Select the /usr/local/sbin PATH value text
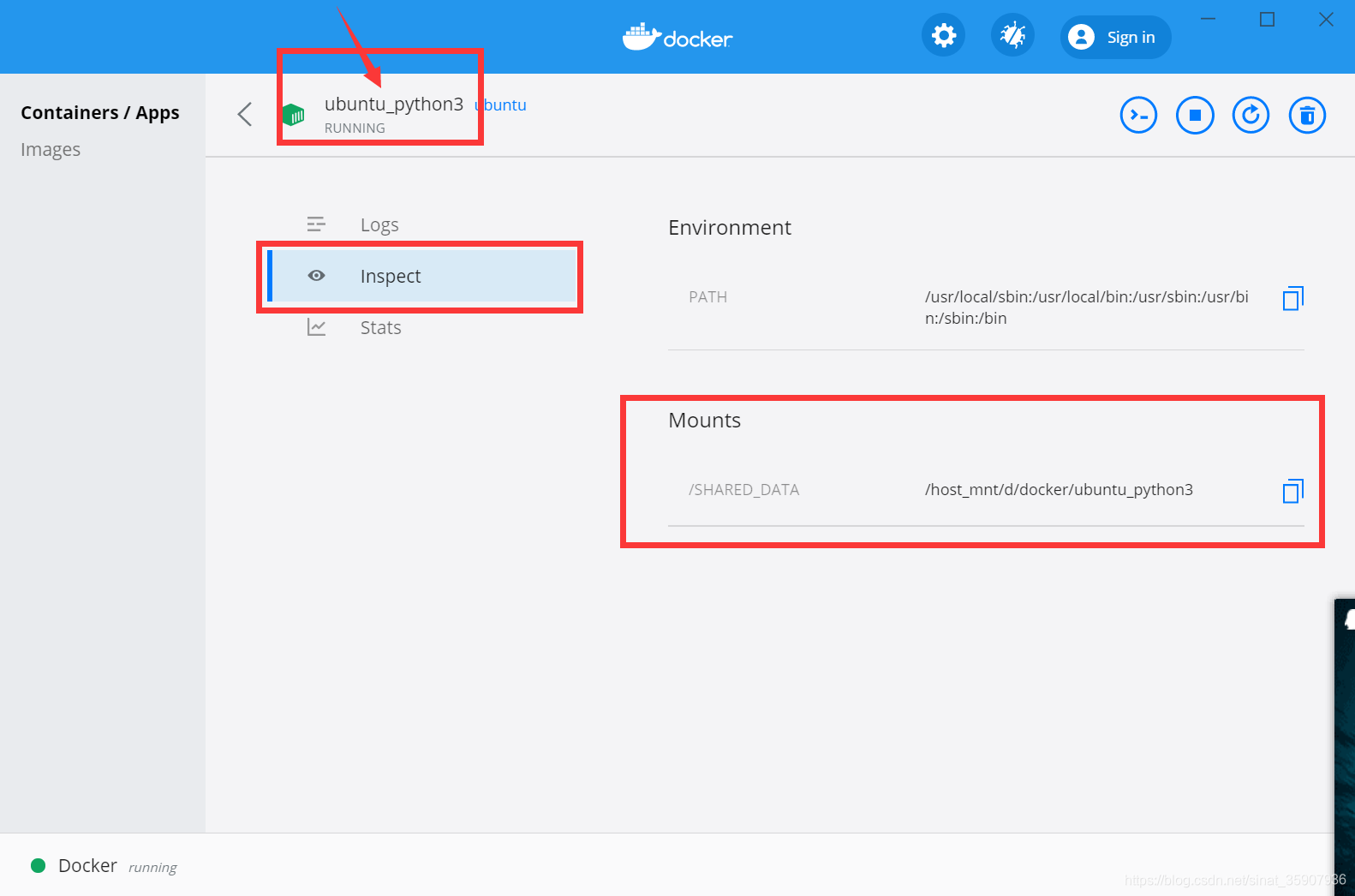Screen dimensions: 1355x896 pyautogui.click(x=1087, y=308)
